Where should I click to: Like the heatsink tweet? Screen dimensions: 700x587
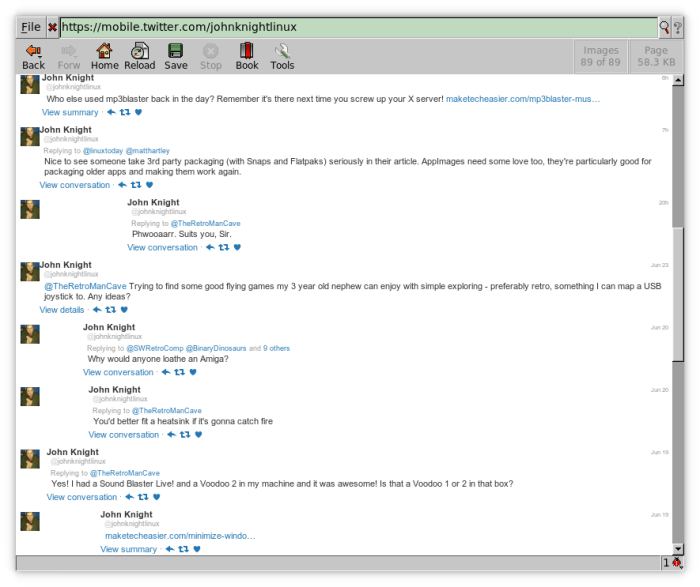[199, 435]
